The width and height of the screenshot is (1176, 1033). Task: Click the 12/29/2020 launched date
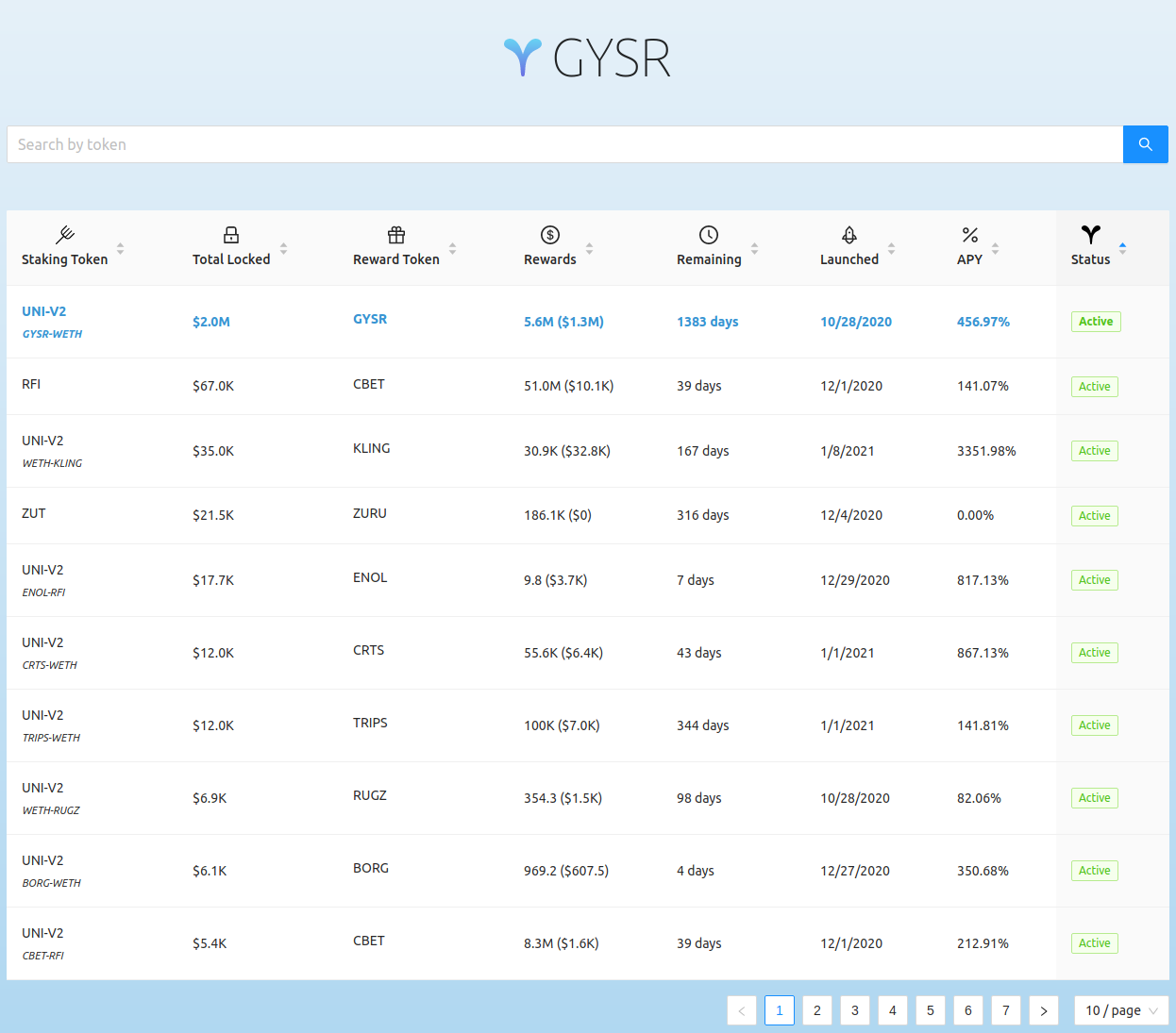click(855, 580)
